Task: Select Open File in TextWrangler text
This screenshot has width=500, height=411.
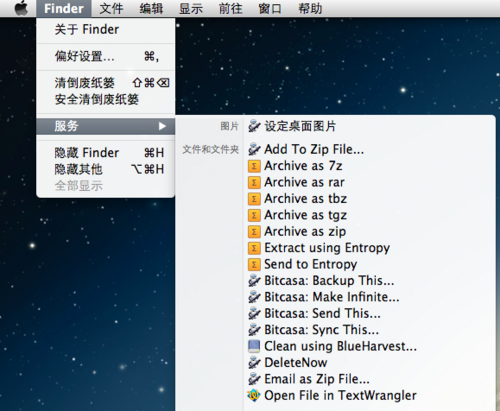Action: [340, 396]
